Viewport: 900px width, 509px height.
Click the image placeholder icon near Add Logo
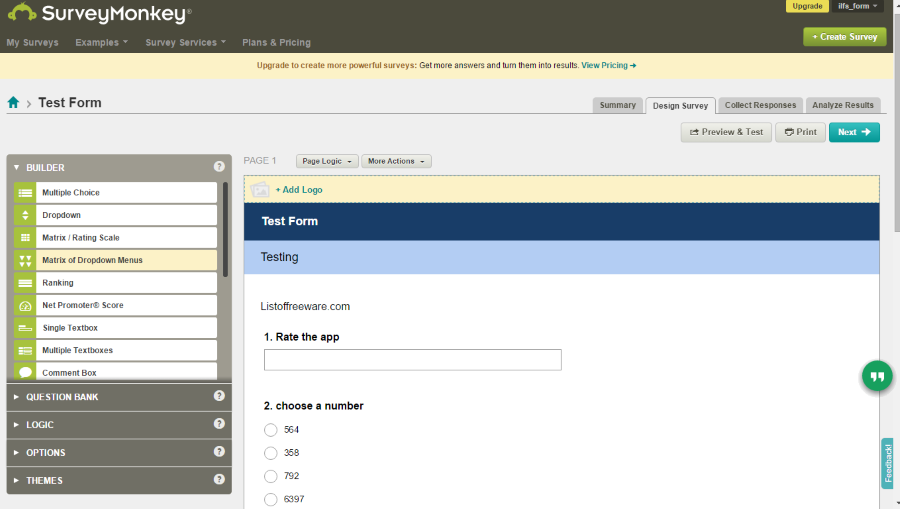pyautogui.click(x=260, y=189)
